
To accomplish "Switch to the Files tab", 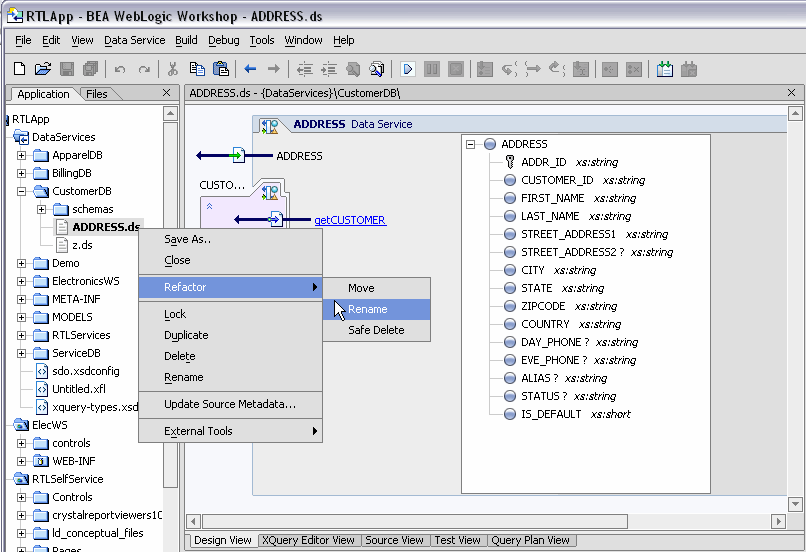I will (97, 94).
